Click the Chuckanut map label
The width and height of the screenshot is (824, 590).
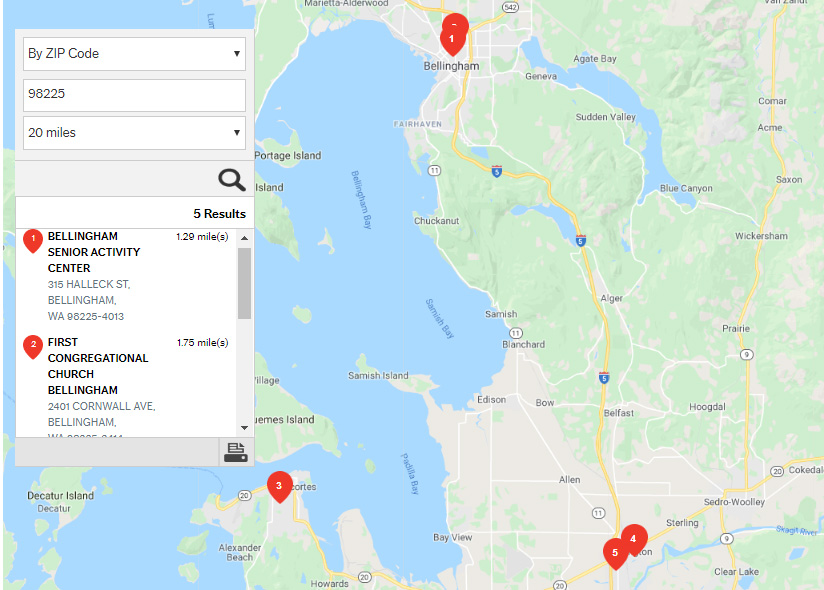click(x=436, y=221)
